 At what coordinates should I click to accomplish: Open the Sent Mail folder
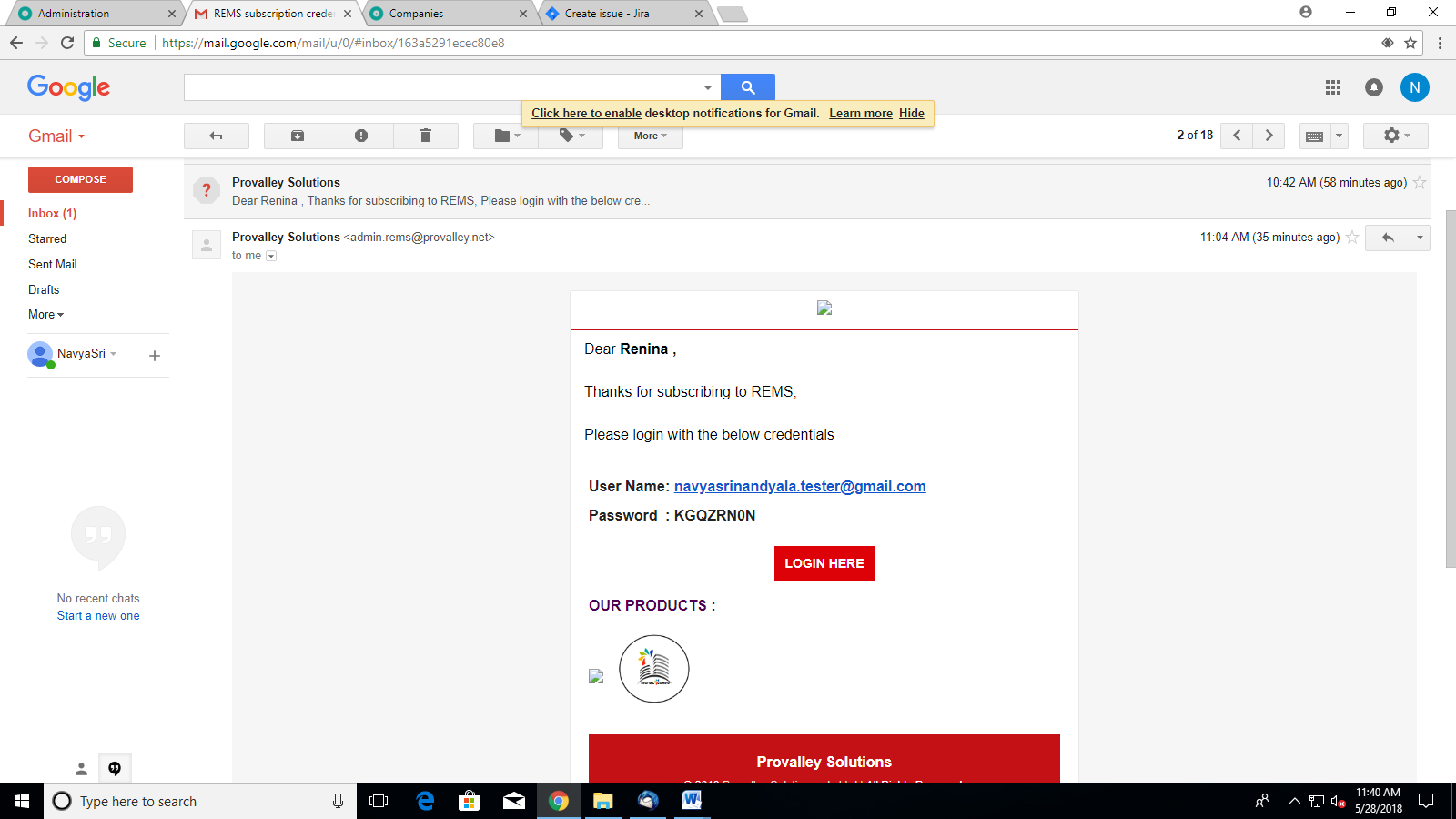point(53,264)
